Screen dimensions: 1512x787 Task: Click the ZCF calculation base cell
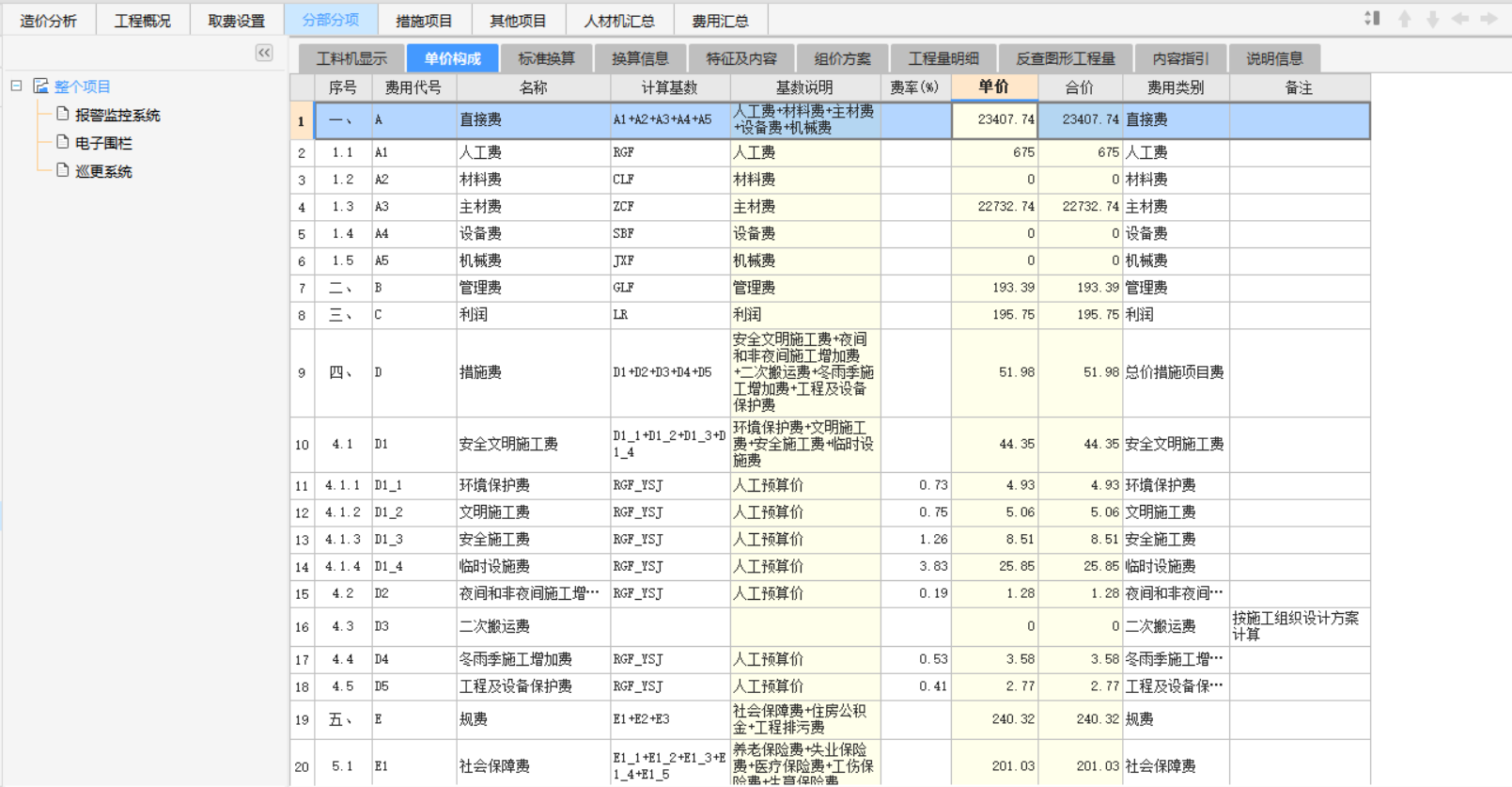click(x=670, y=207)
